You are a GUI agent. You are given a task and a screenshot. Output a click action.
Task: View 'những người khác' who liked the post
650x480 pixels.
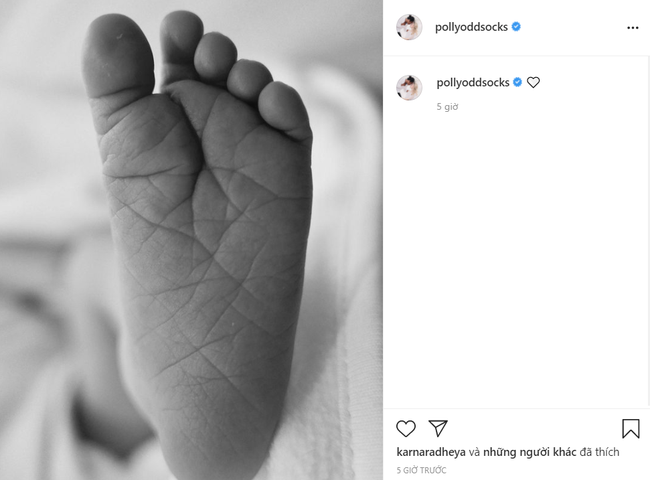(x=530, y=452)
